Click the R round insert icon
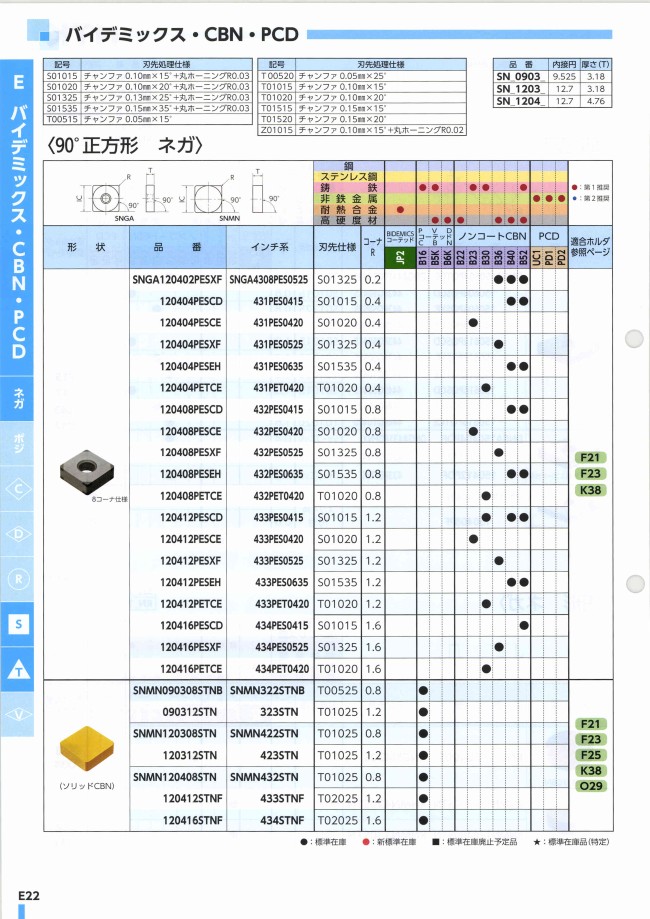This screenshot has width=650, height=919. 19,579
